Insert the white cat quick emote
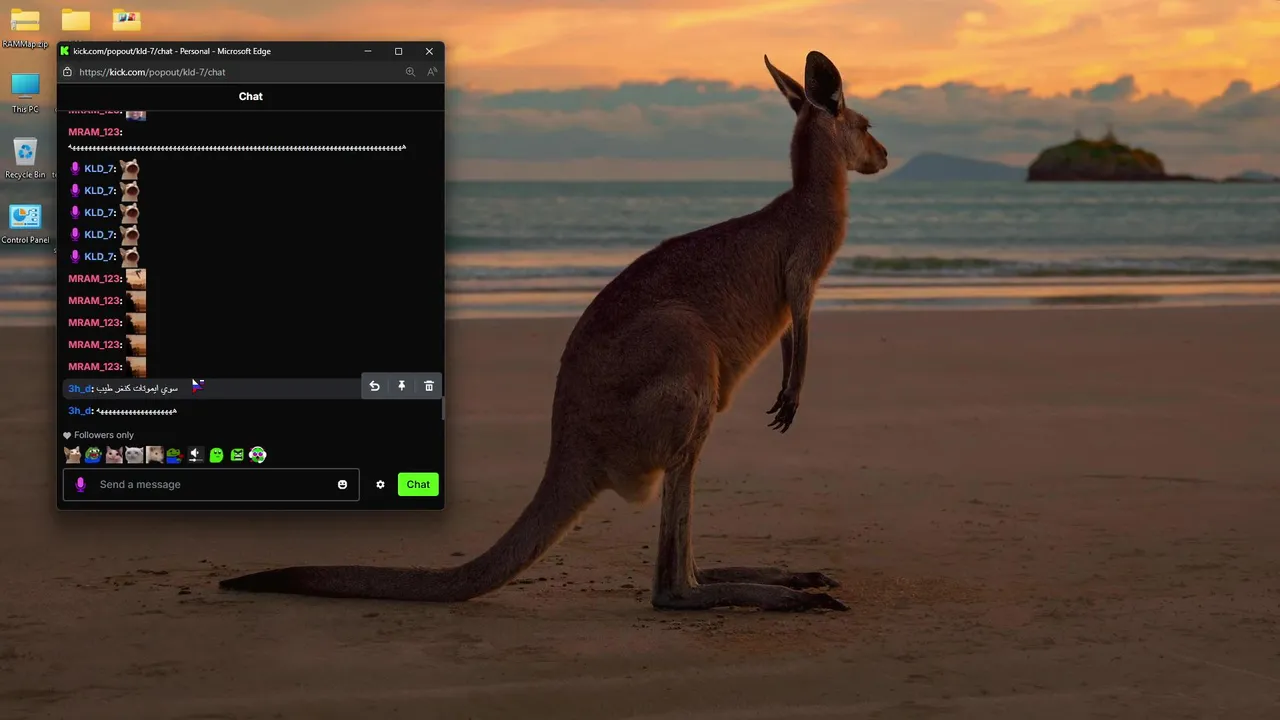 tap(134, 455)
